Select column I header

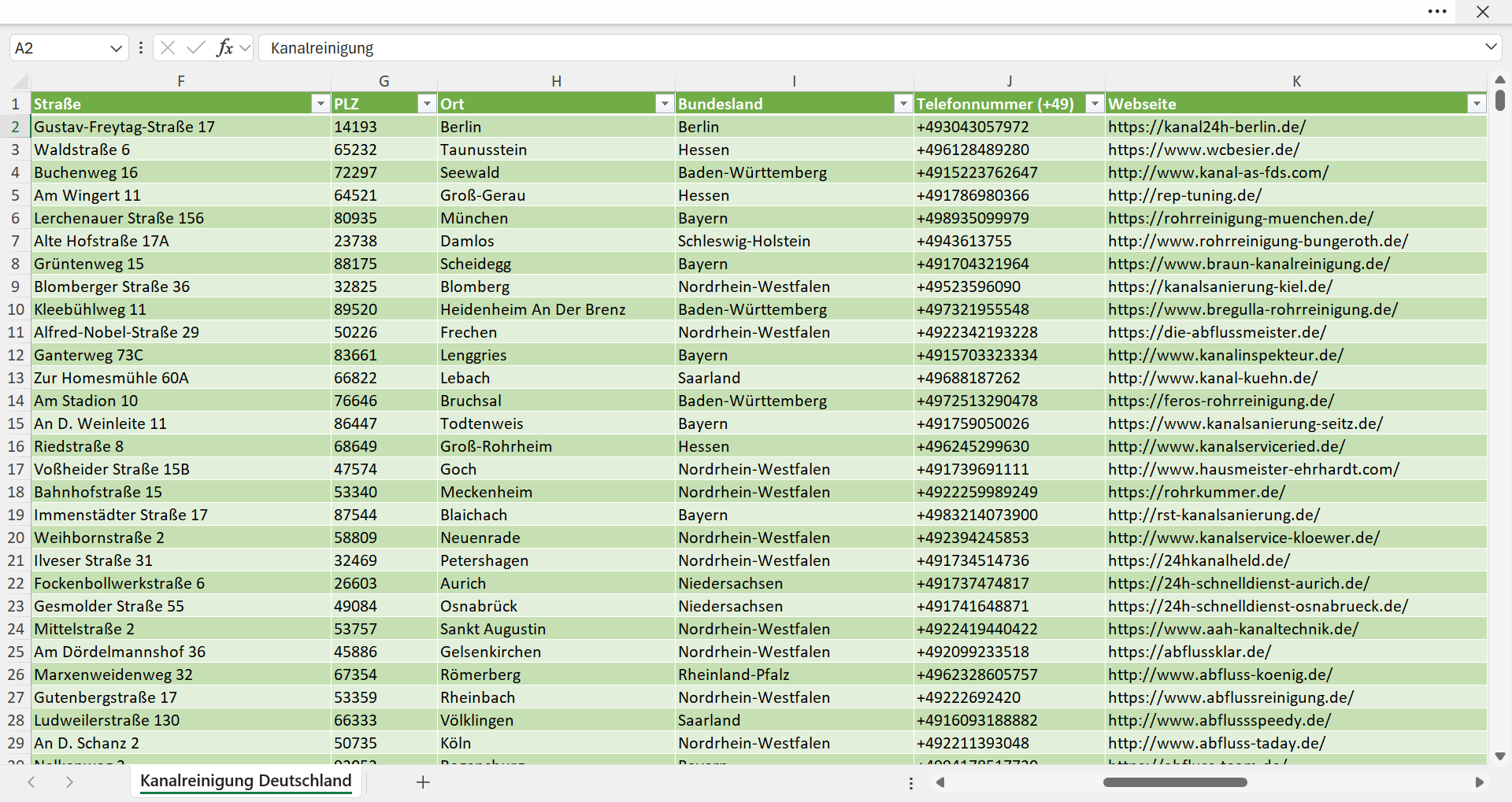(794, 81)
